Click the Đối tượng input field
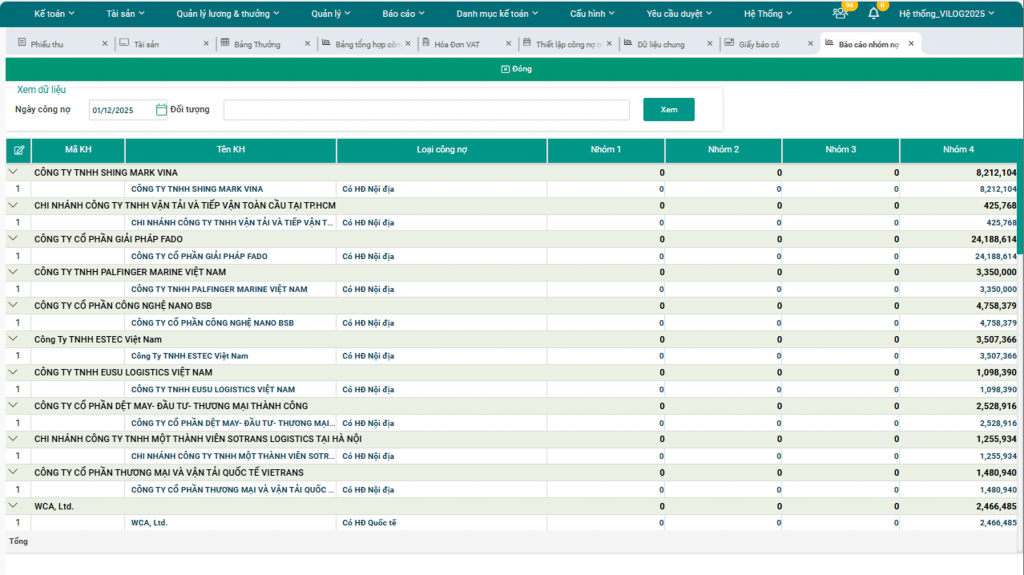 [x=426, y=110]
